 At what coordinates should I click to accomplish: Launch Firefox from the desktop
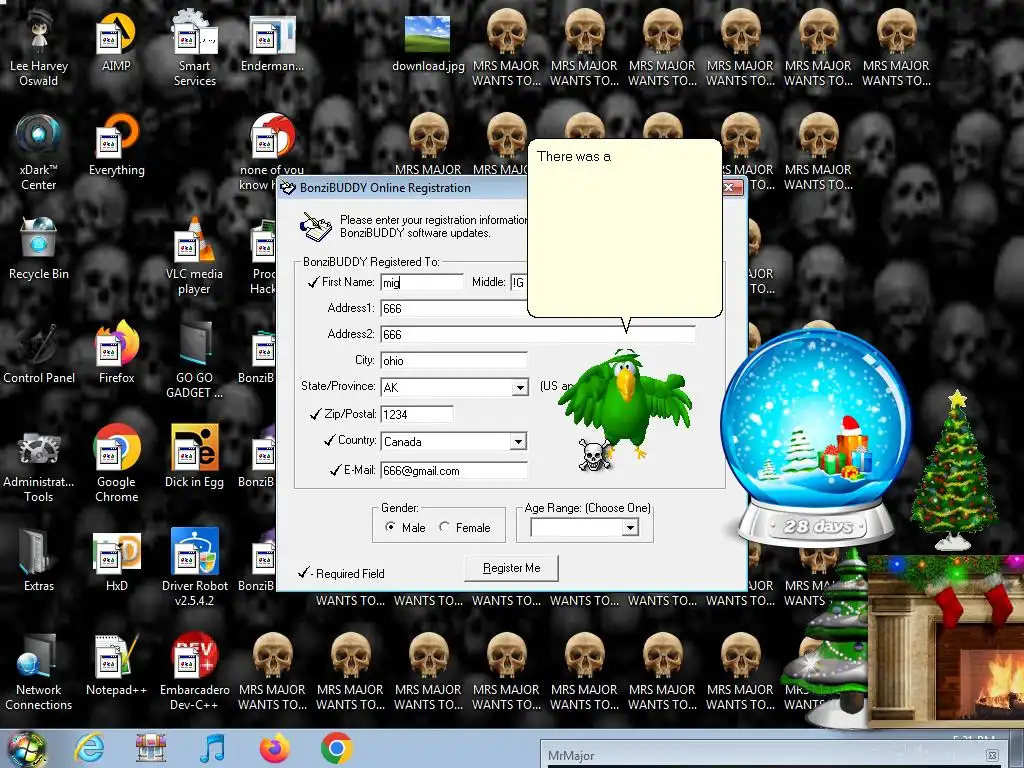click(x=116, y=354)
